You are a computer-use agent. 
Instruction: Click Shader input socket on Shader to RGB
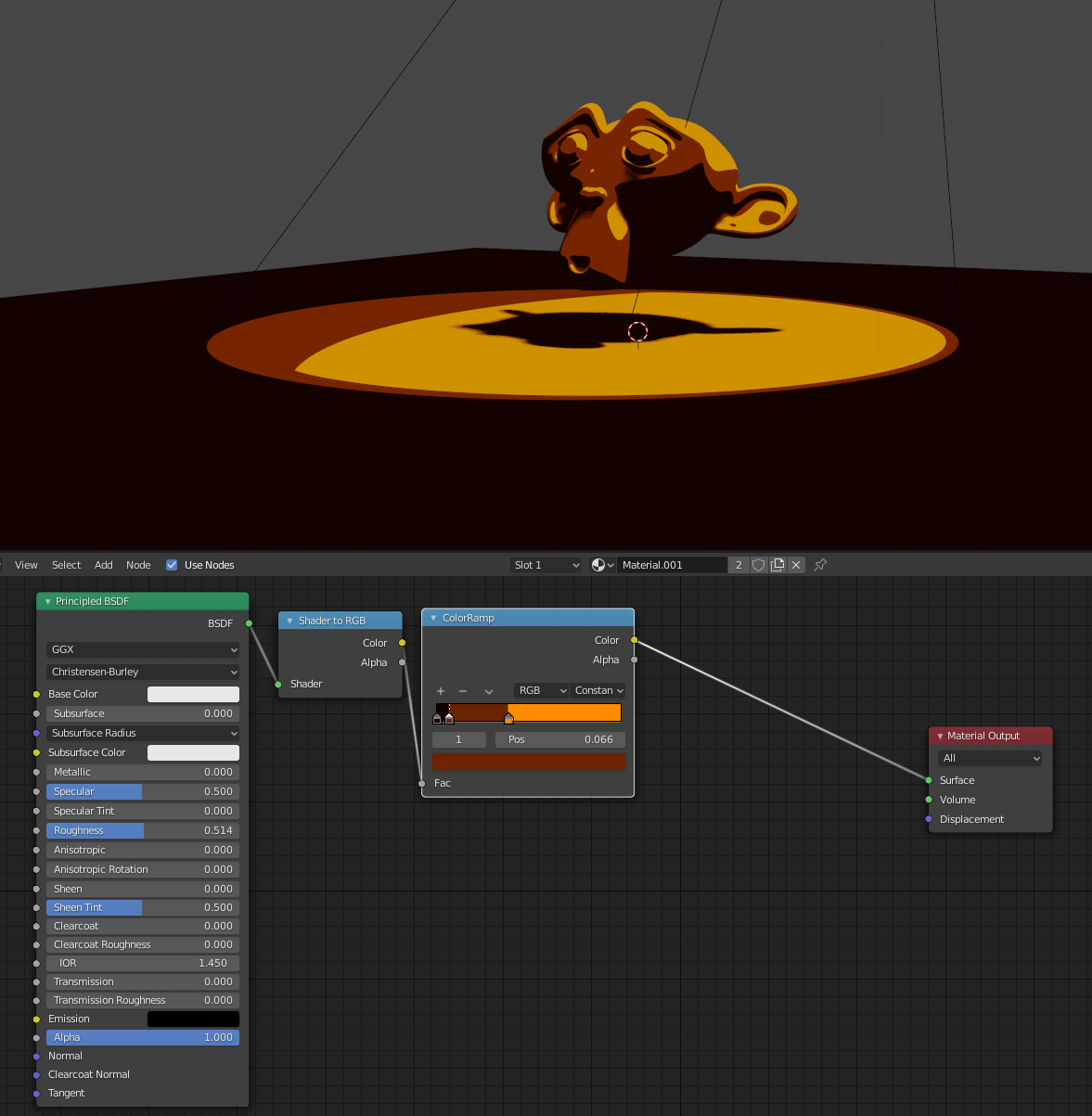278,685
